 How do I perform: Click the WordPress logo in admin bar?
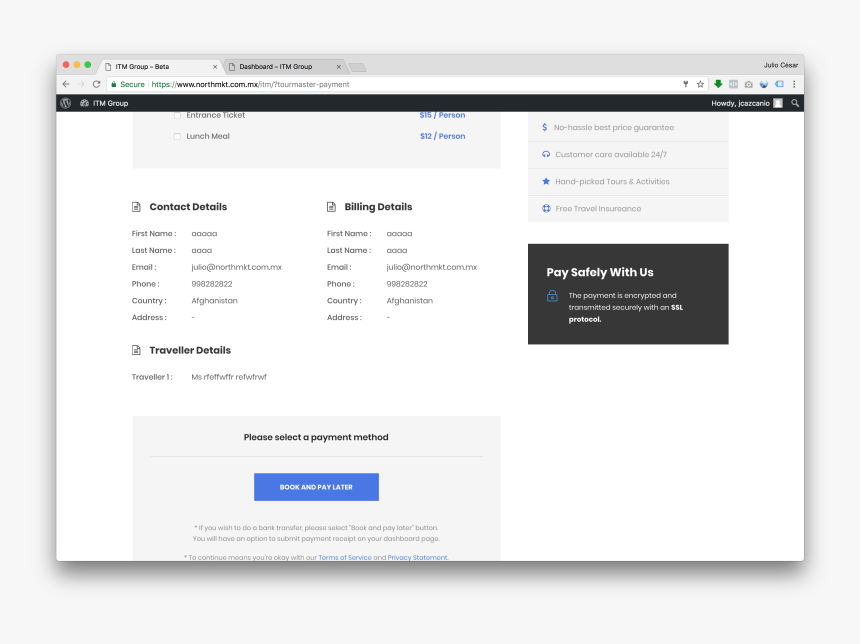[x=66, y=103]
